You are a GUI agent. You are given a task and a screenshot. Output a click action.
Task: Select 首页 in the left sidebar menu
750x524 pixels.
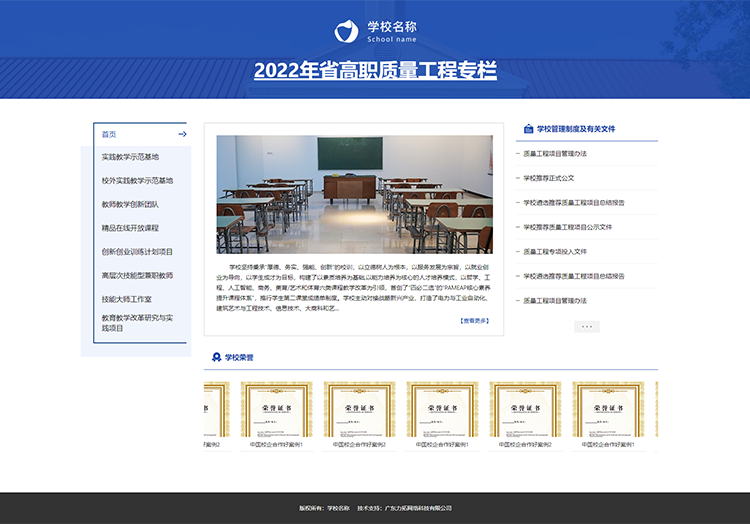[x=110, y=133]
